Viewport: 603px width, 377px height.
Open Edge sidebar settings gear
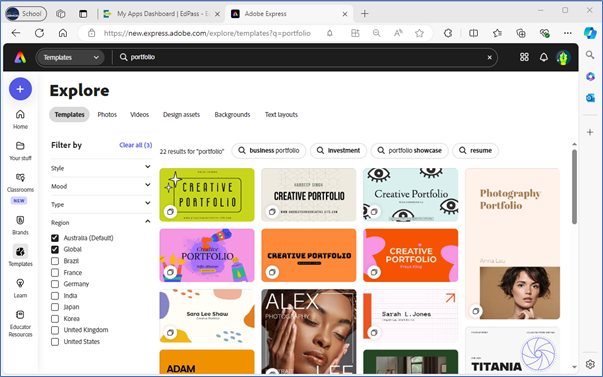pos(590,364)
